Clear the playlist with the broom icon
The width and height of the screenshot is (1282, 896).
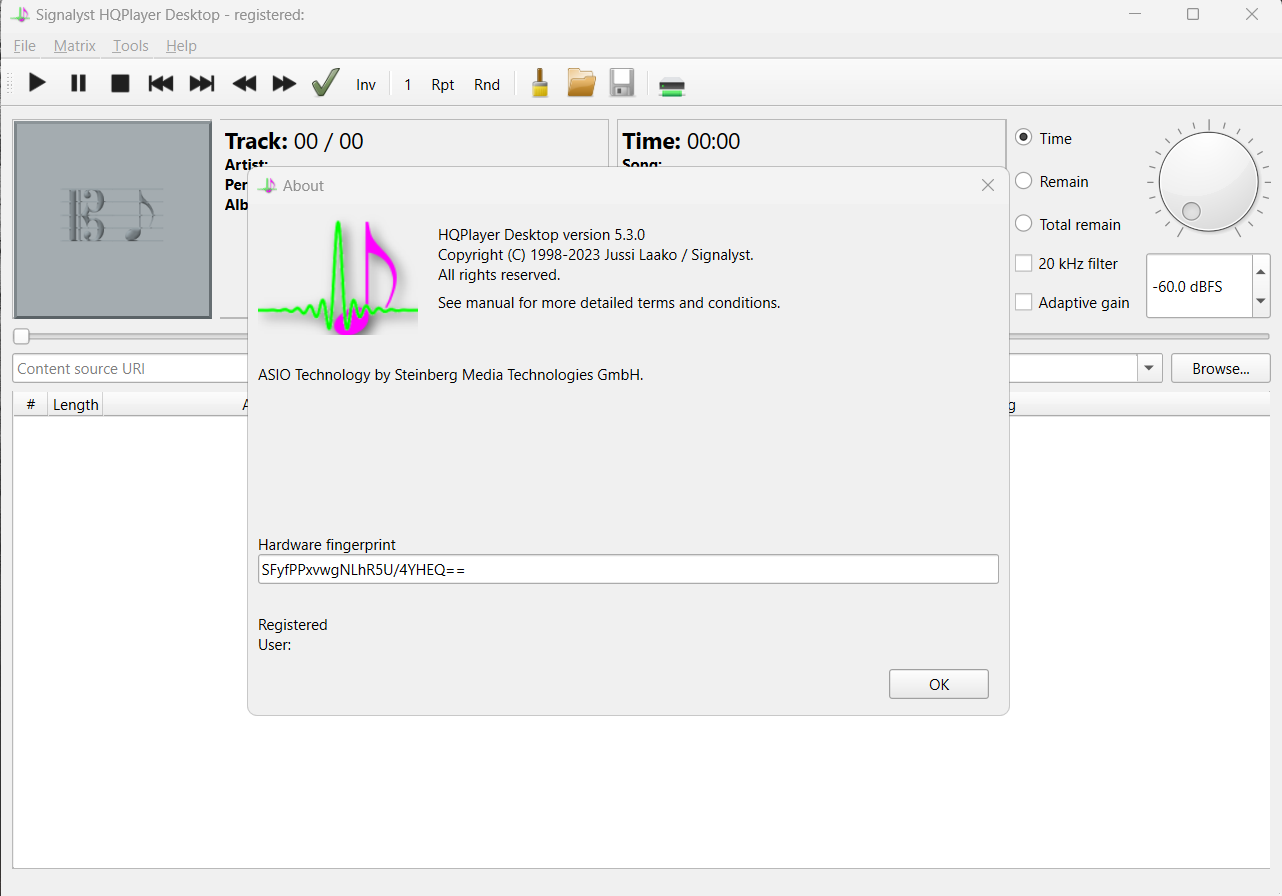[539, 83]
